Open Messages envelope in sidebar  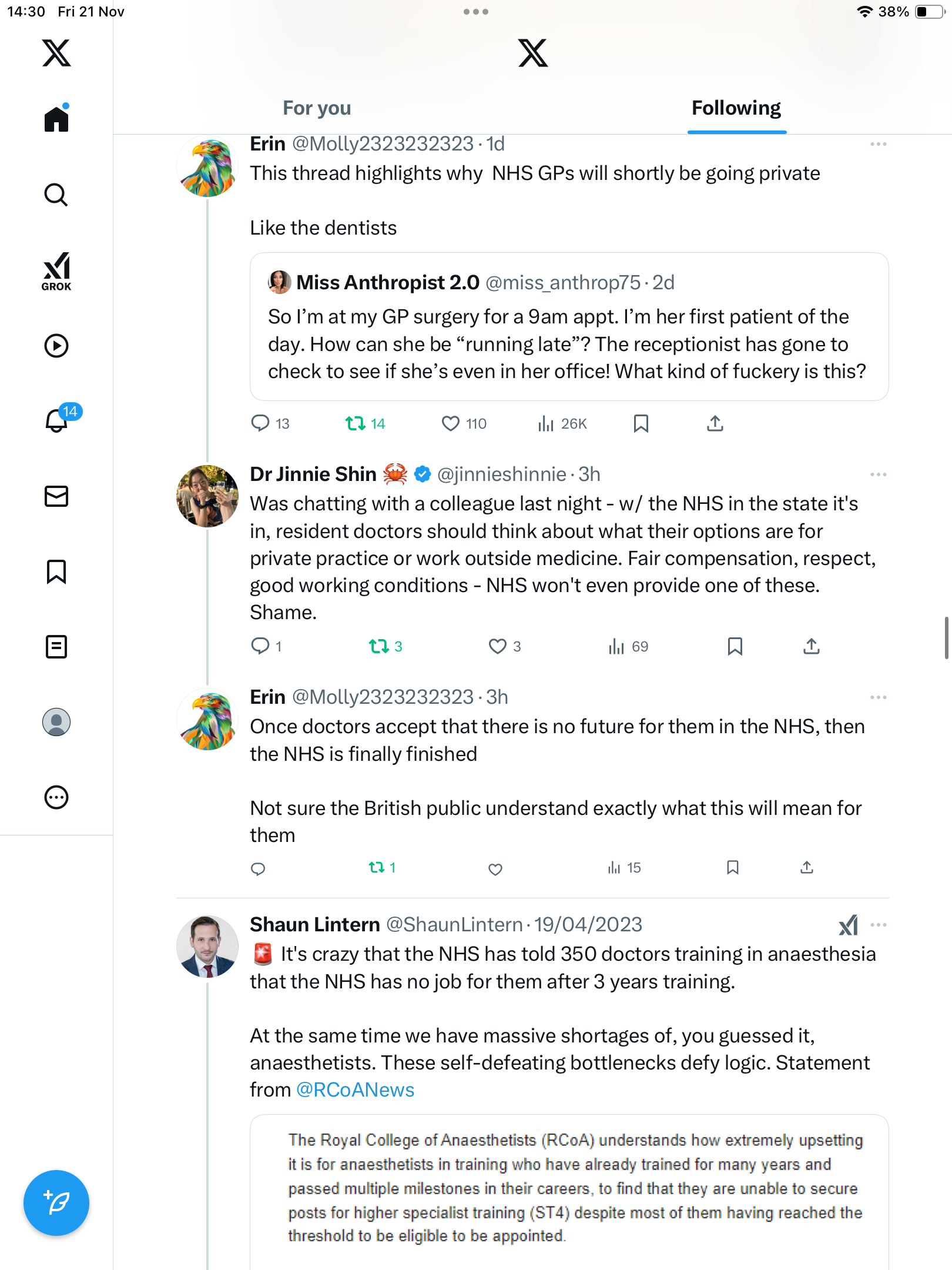click(56, 496)
